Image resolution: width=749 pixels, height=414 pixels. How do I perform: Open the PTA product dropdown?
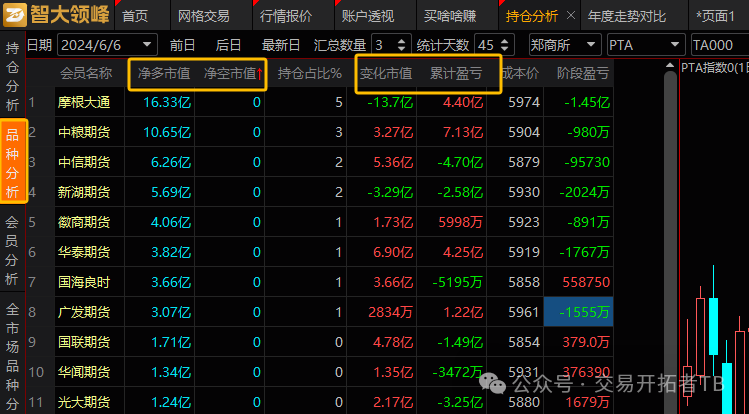tap(645, 45)
